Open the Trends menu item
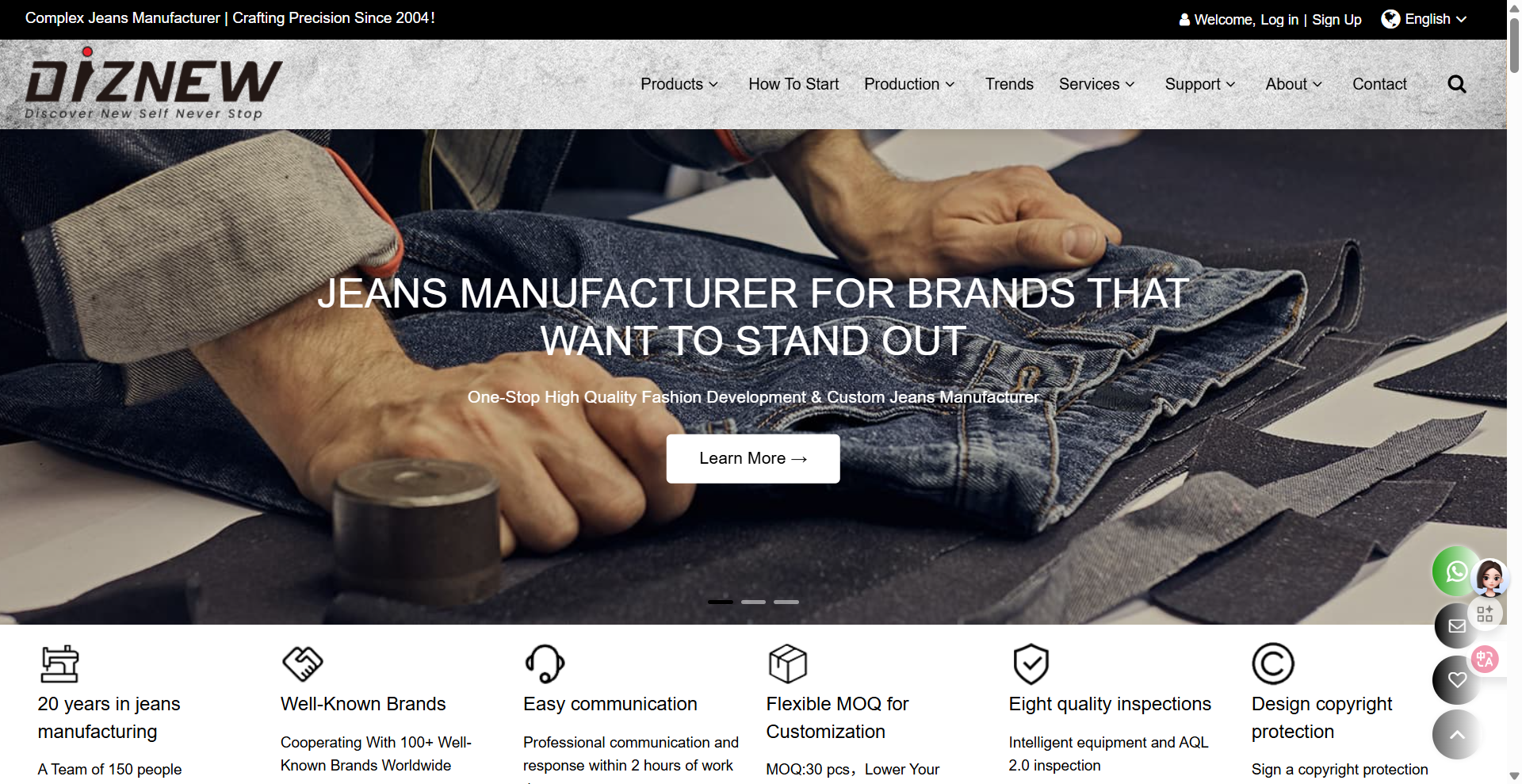 pos(1009,84)
